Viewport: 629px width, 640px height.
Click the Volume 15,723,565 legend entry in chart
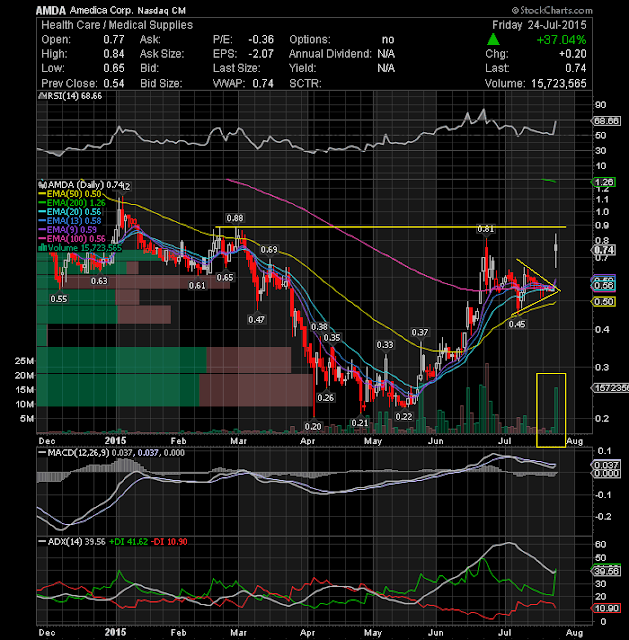80,248
